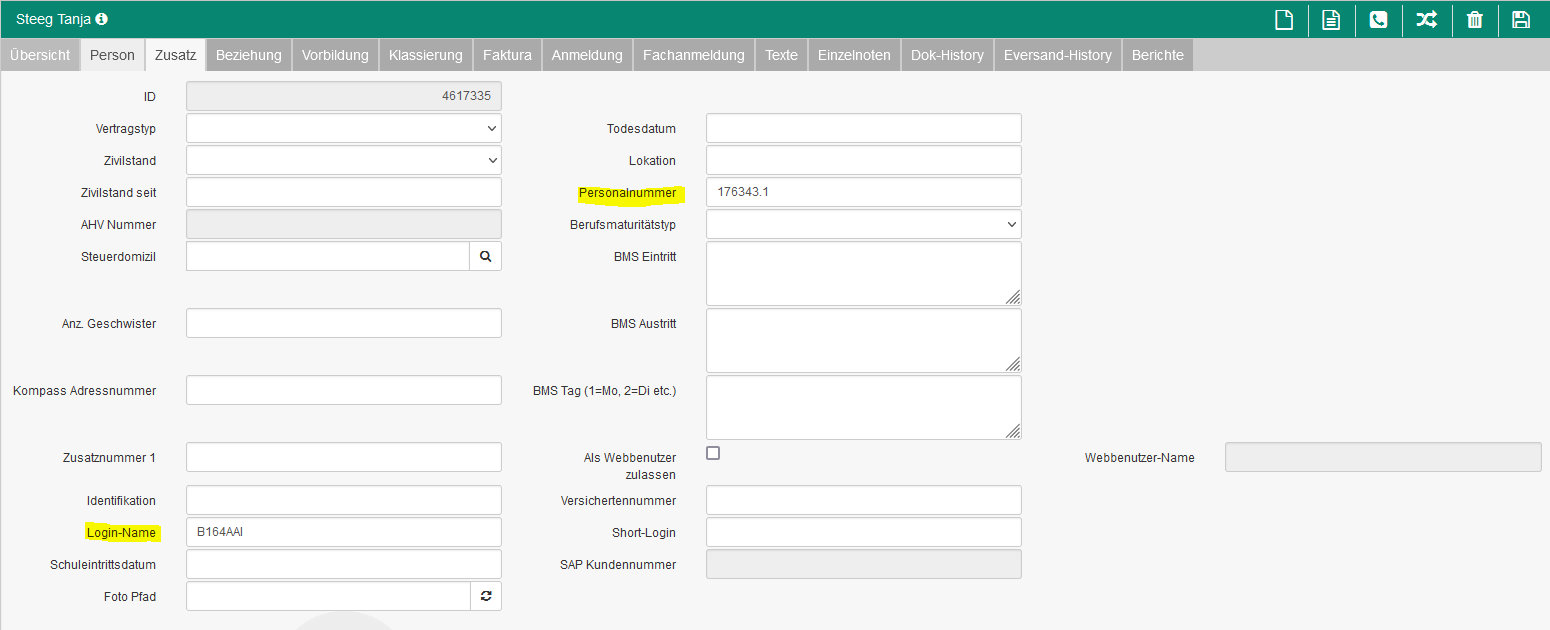The width and height of the screenshot is (1550, 630).
Task: Switch to the Person tab
Action: tap(112, 55)
